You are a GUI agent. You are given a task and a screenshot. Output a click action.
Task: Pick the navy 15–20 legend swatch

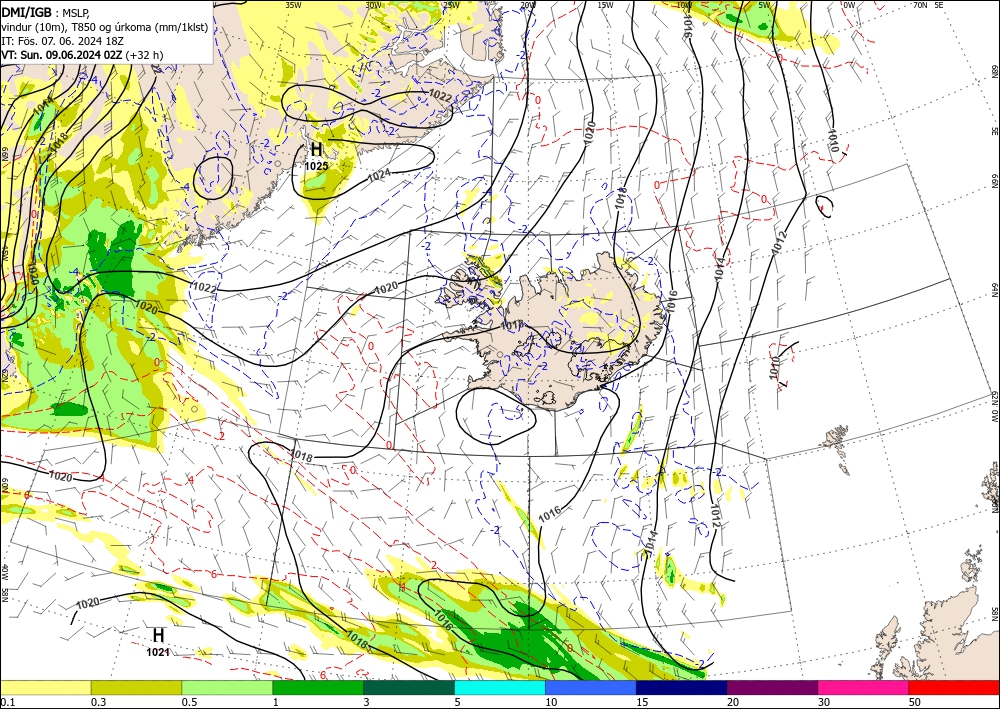681,687
